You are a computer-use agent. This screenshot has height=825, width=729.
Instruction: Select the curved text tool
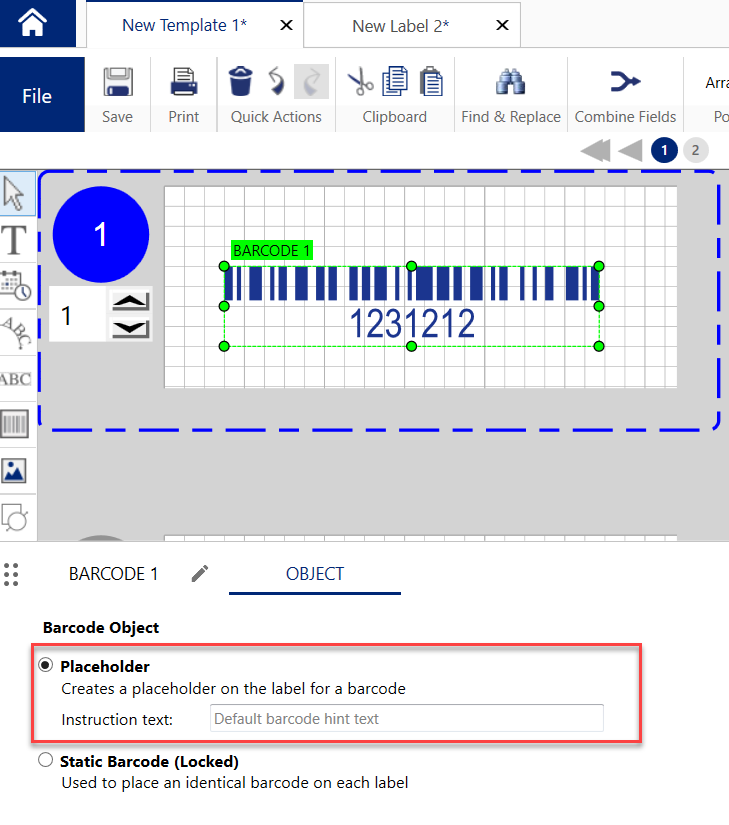tap(16, 333)
